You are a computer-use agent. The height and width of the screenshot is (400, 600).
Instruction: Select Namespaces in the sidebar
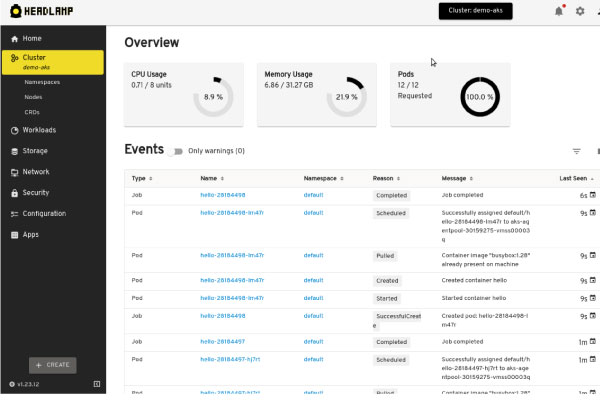coord(42,82)
